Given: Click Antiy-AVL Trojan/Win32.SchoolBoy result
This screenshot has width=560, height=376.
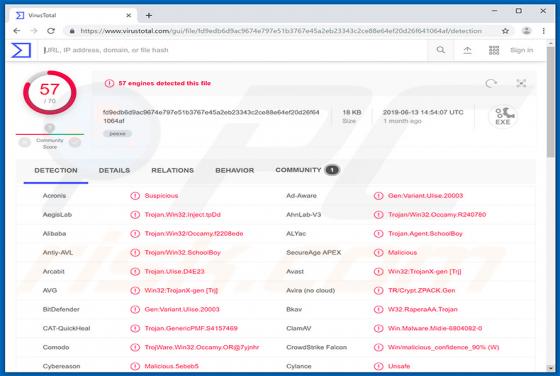Looking at the screenshot, I should pos(182,252).
